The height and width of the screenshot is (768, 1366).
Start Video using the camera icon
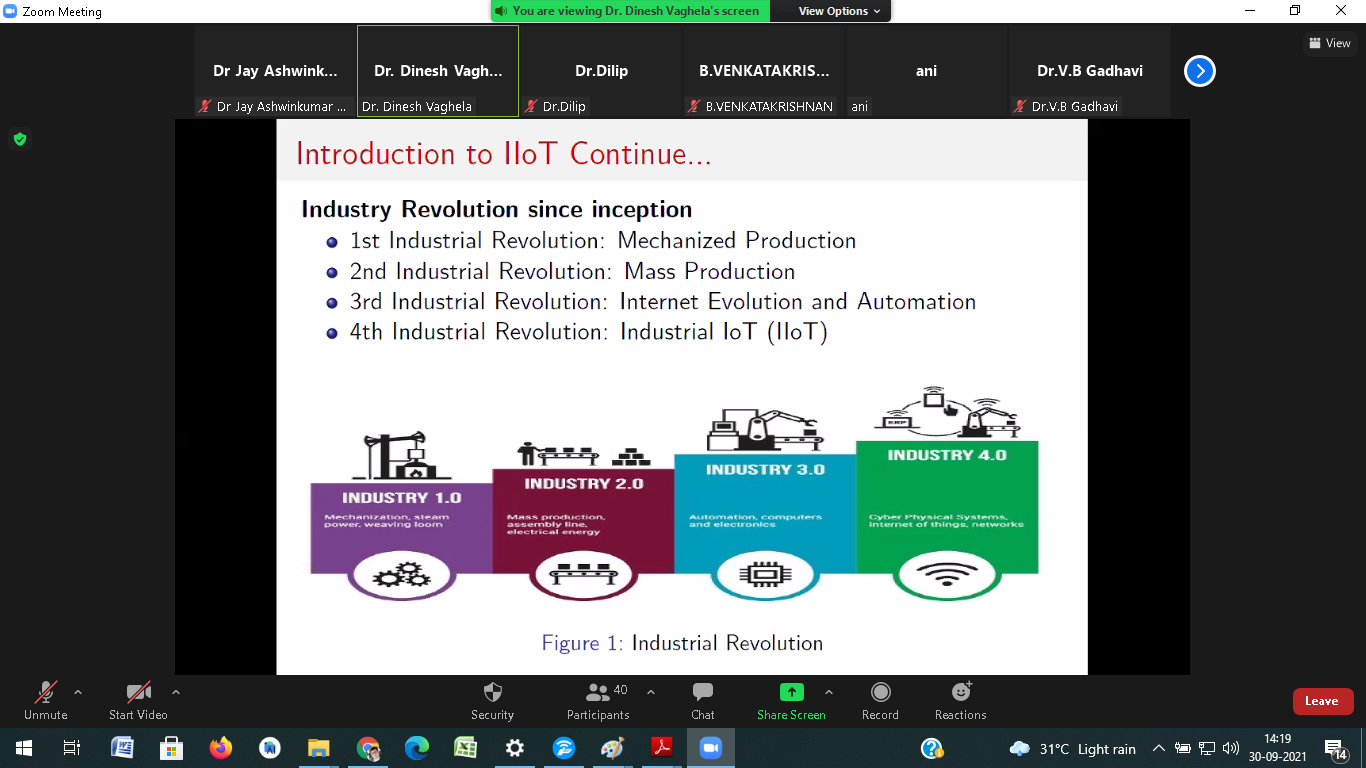[138, 700]
